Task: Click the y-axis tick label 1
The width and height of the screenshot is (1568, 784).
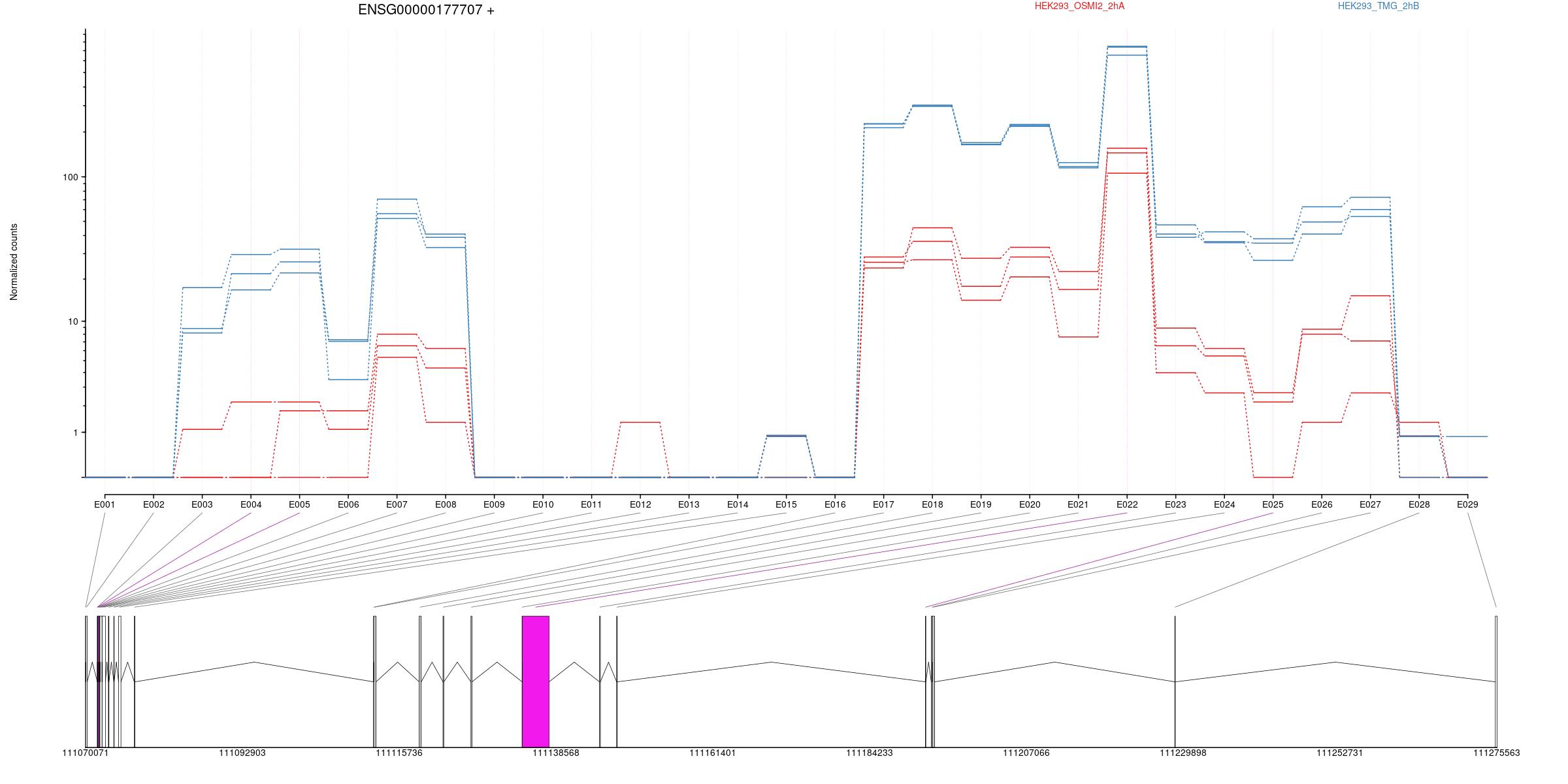Action: point(75,433)
